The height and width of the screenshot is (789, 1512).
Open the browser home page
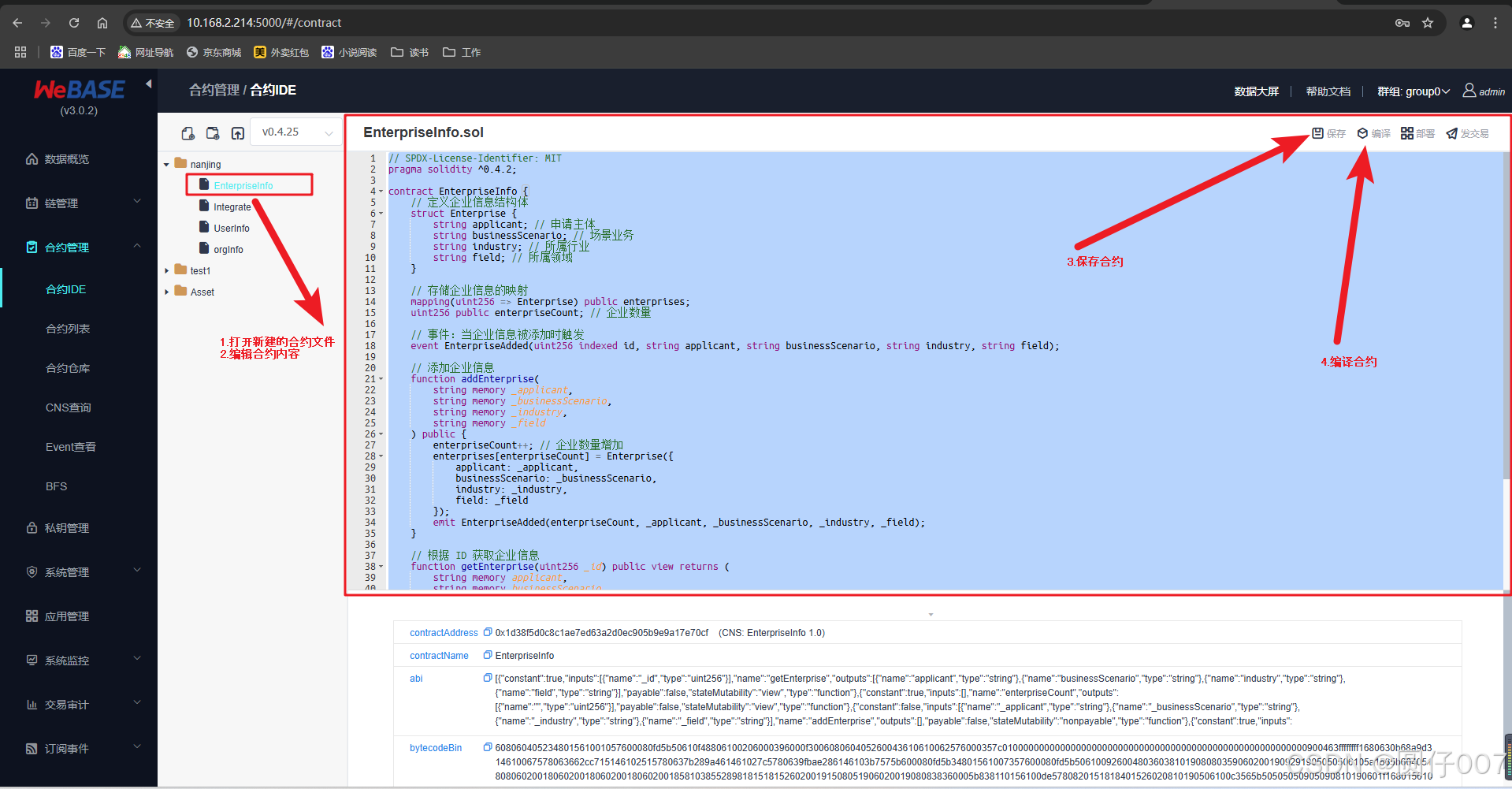click(102, 23)
